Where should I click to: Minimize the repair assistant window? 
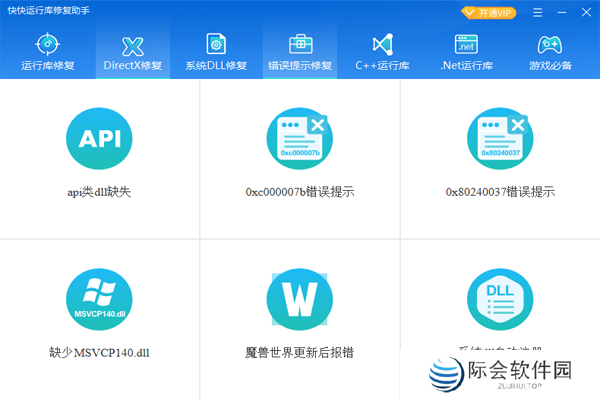click(562, 13)
